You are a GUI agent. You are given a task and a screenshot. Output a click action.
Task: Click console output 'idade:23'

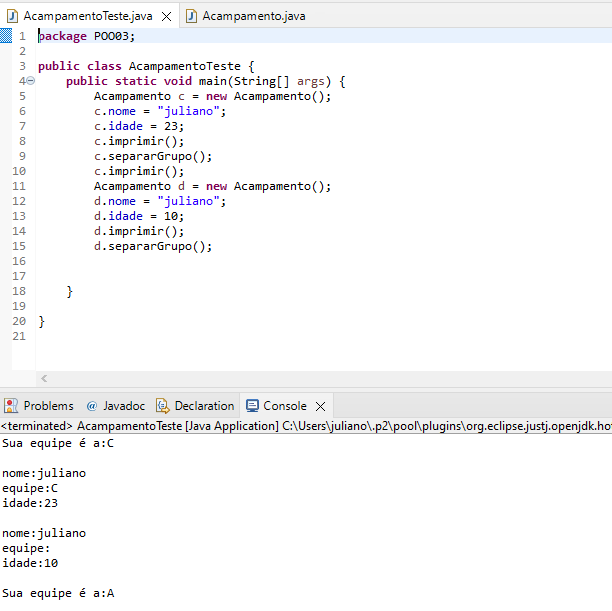click(x=30, y=503)
